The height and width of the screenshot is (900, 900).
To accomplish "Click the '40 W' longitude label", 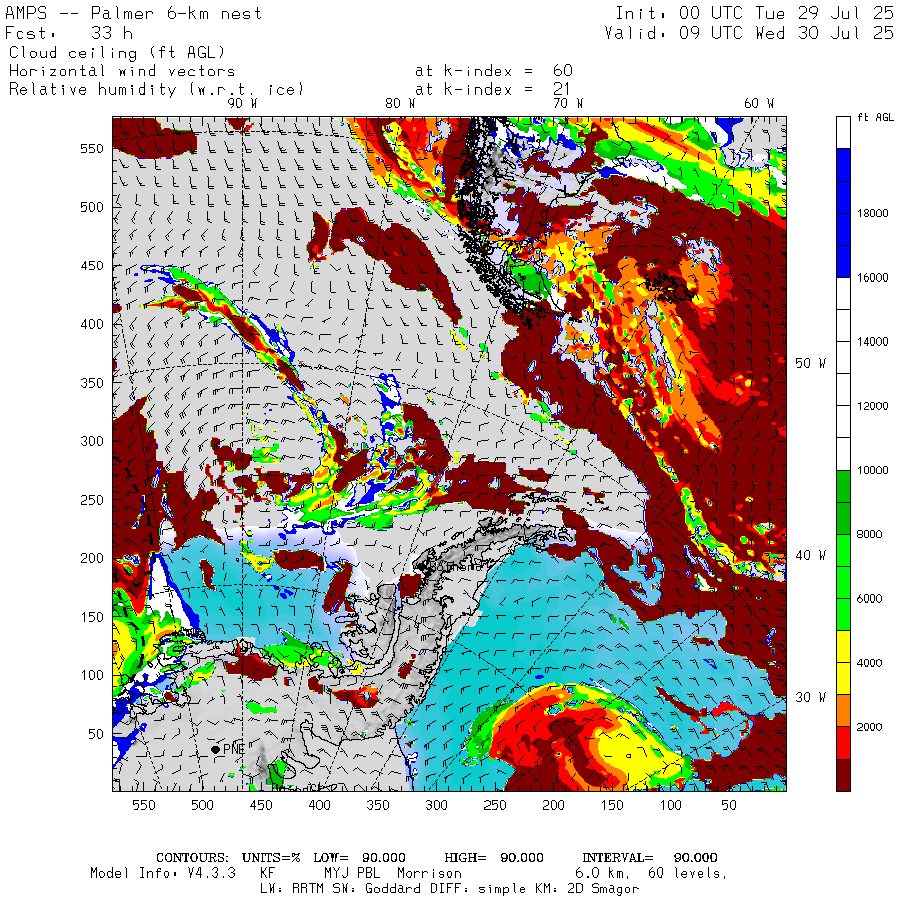I will (x=810, y=556).
